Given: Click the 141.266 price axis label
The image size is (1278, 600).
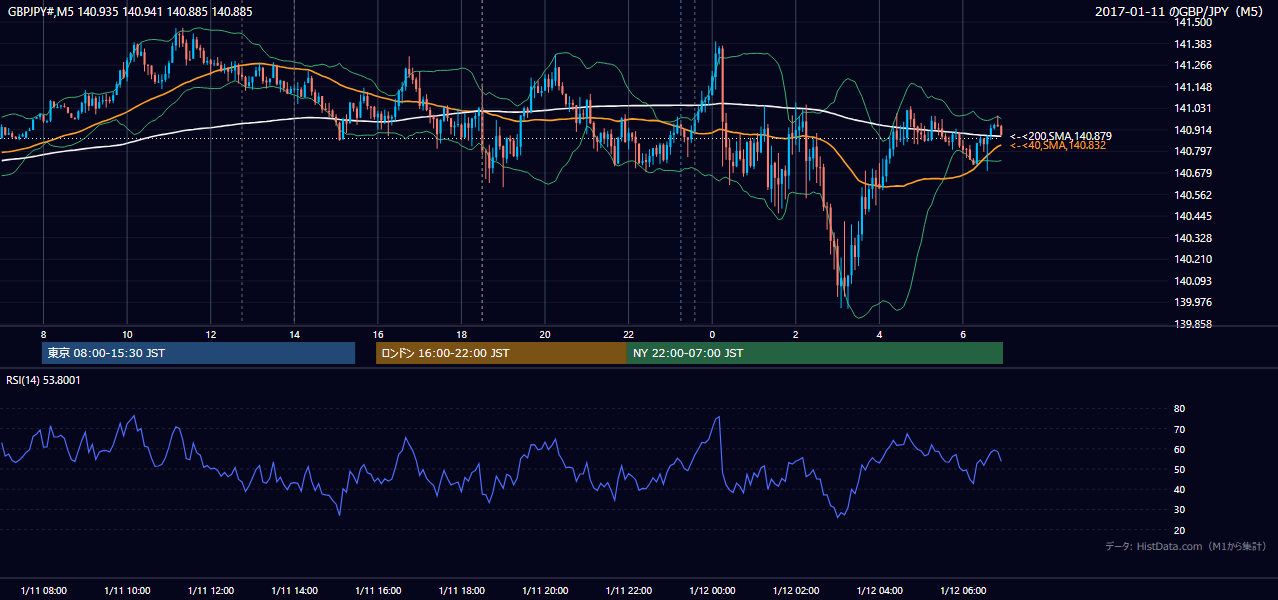Looking at the screenshot, I should 1192,65.
